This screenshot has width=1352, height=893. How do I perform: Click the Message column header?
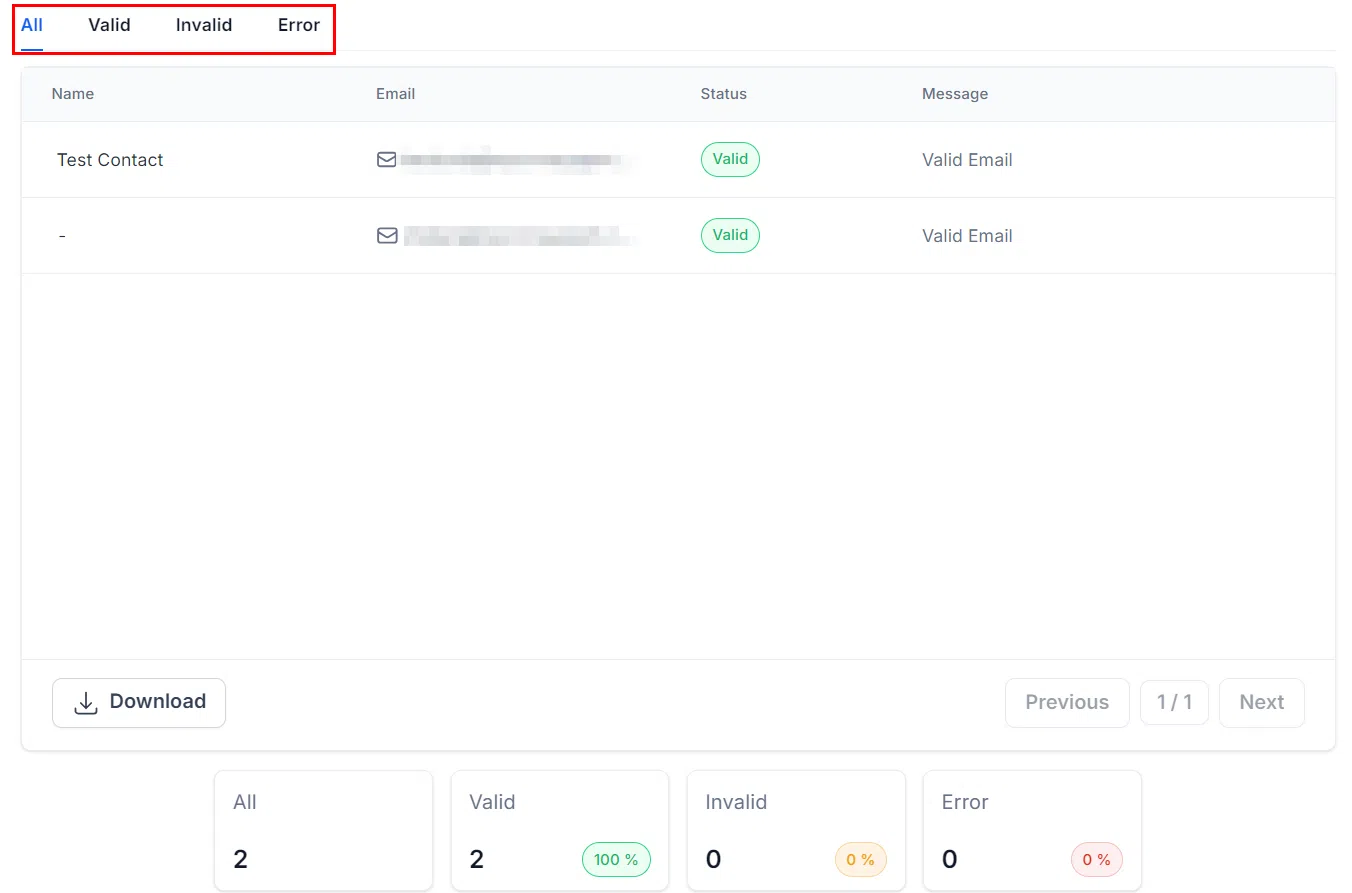click(x=955, y=94)
